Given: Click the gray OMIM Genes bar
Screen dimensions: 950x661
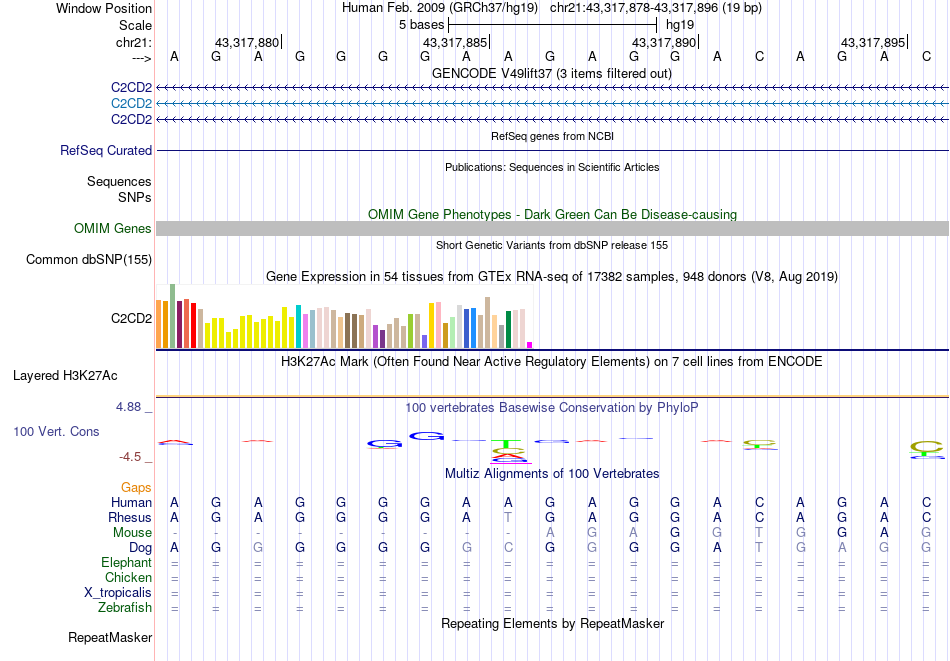Looking at the screenshot, I should point(552,228).
